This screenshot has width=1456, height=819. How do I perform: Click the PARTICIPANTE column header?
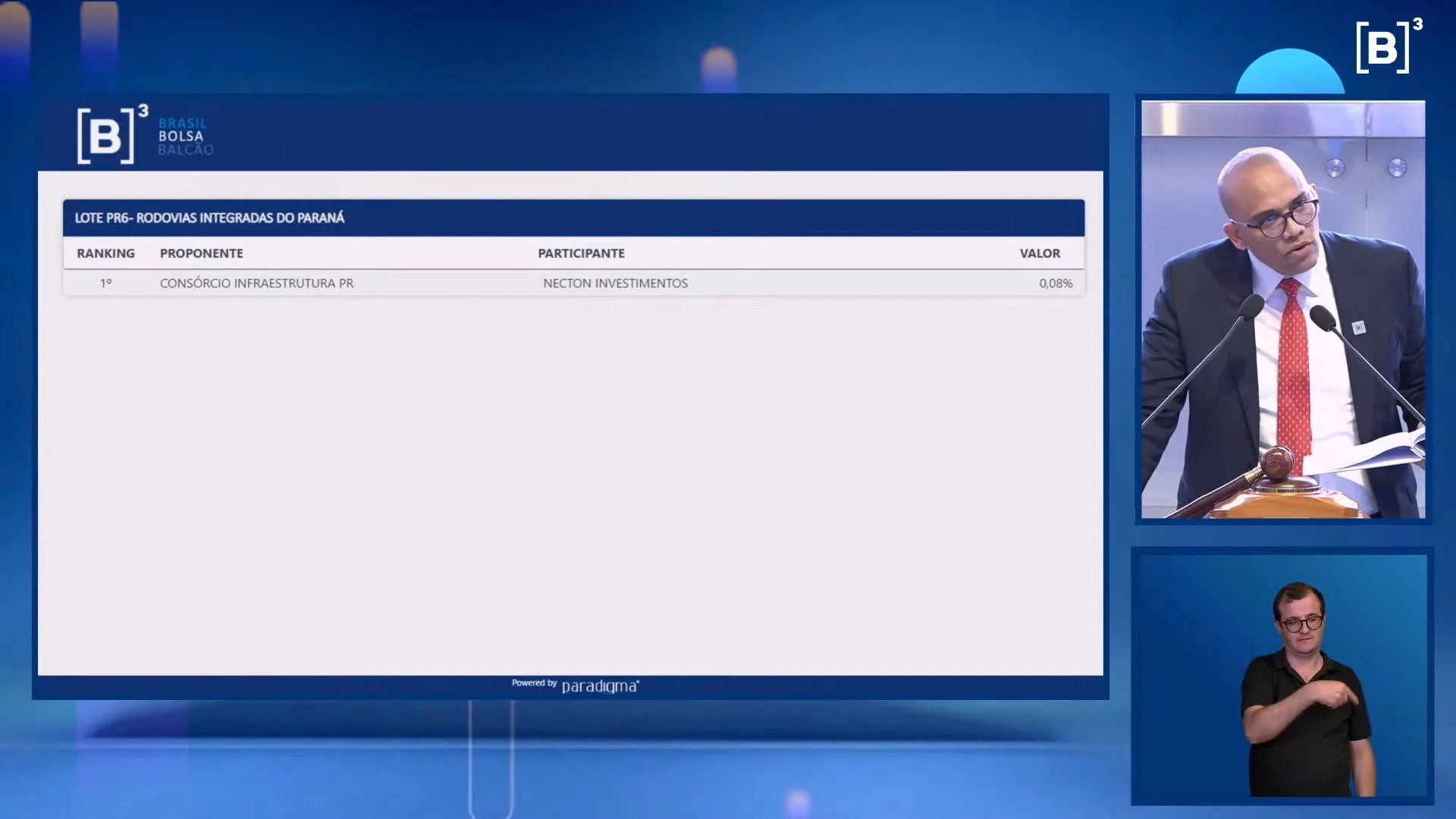(x=581, y=253)
